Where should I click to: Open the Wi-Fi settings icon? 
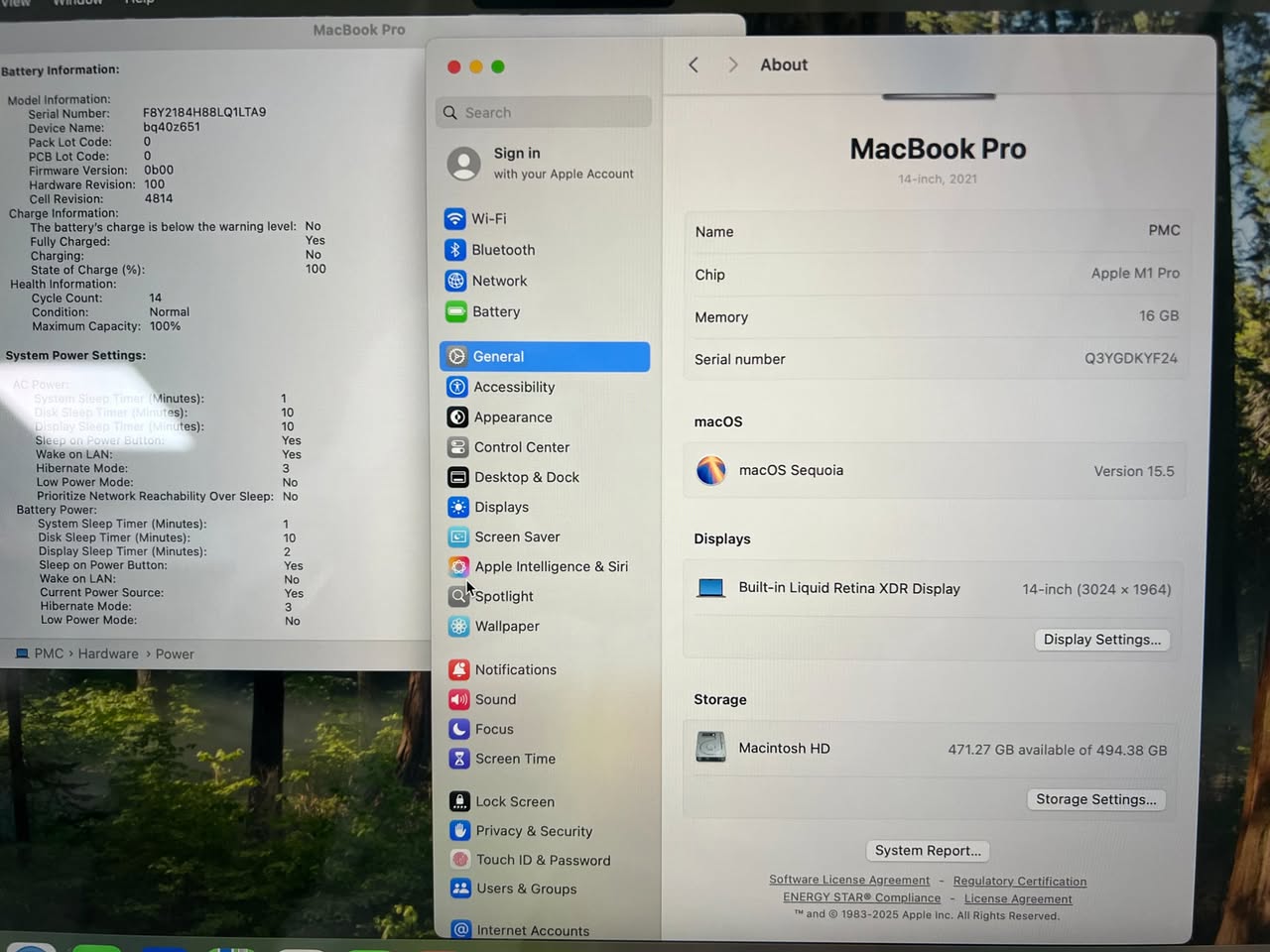(454, 218)
